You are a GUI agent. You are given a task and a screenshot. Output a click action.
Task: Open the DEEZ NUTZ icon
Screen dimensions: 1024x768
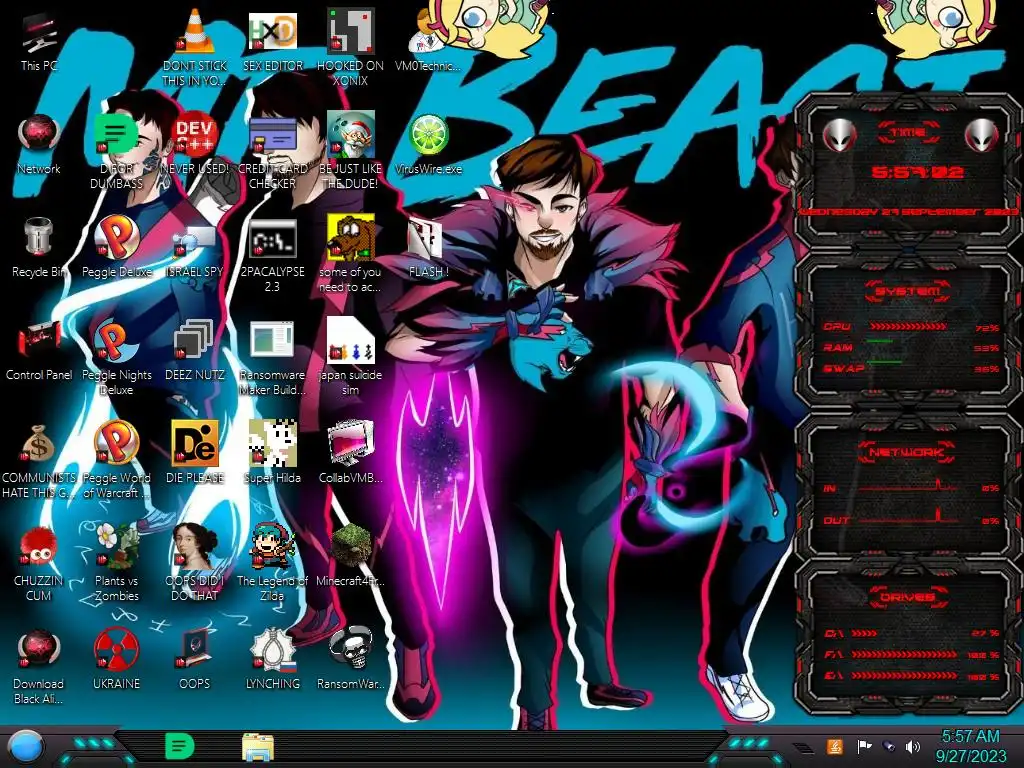click(195, 350)
